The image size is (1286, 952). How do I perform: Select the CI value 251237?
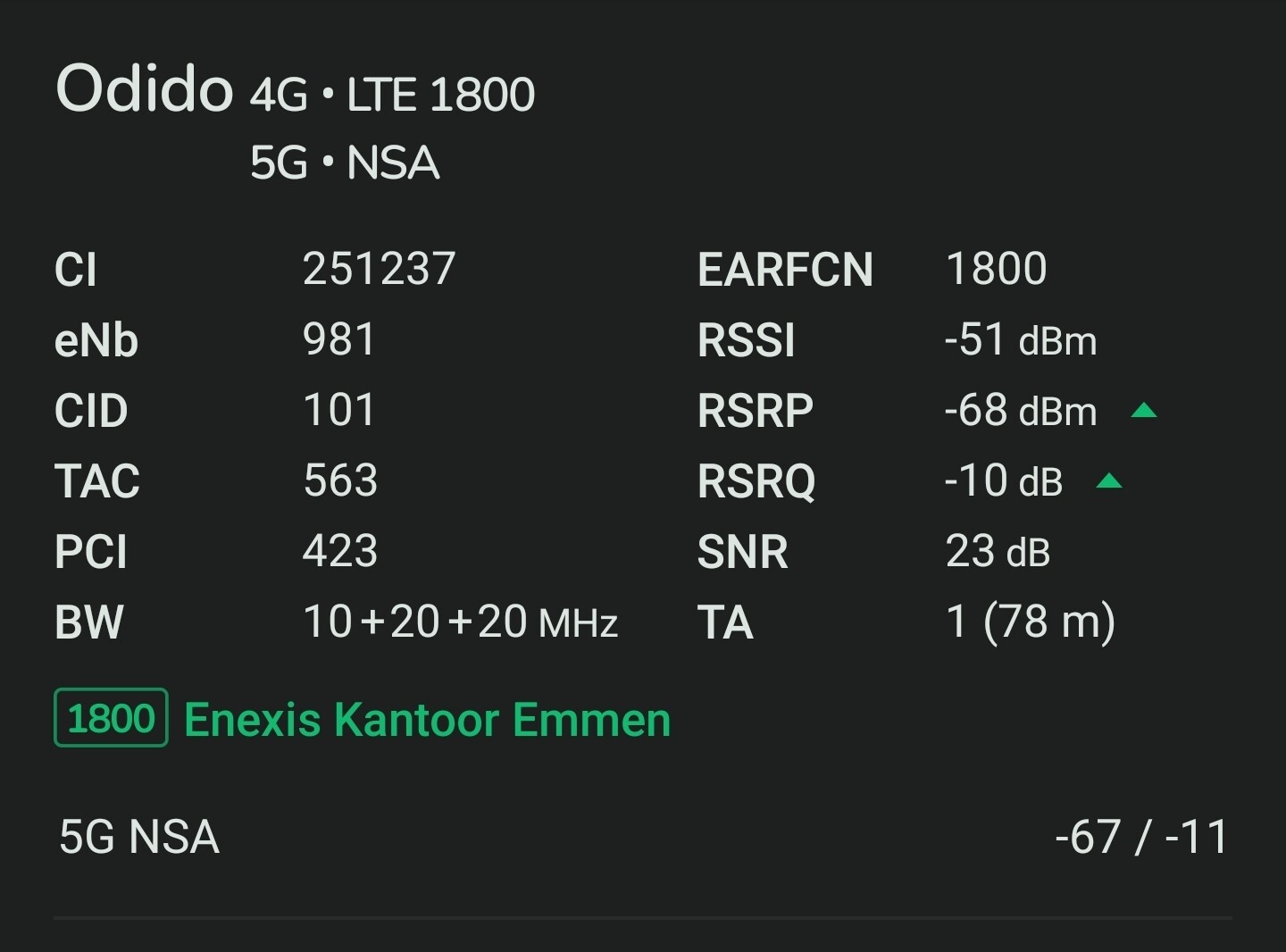pyautogui.click(x=380, y=269)
